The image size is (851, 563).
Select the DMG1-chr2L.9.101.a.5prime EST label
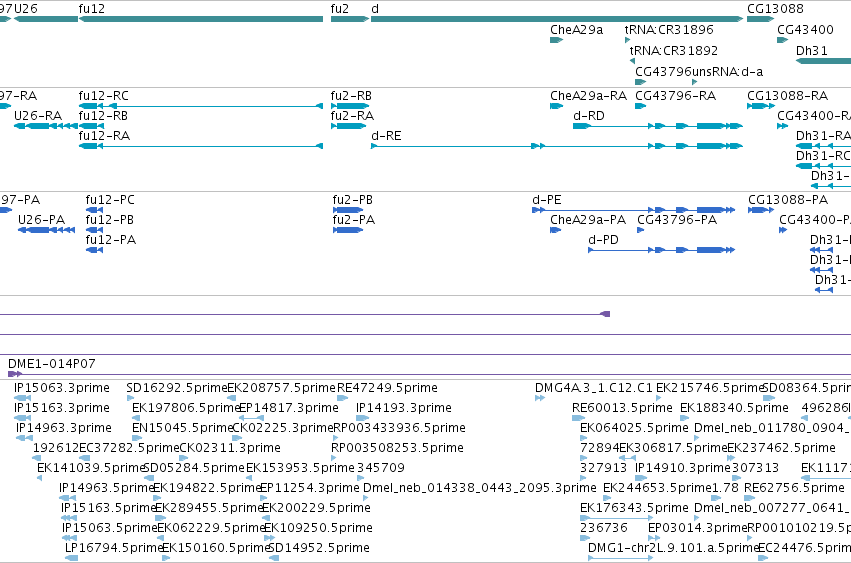pyautogui.click(x=673, y=548)
